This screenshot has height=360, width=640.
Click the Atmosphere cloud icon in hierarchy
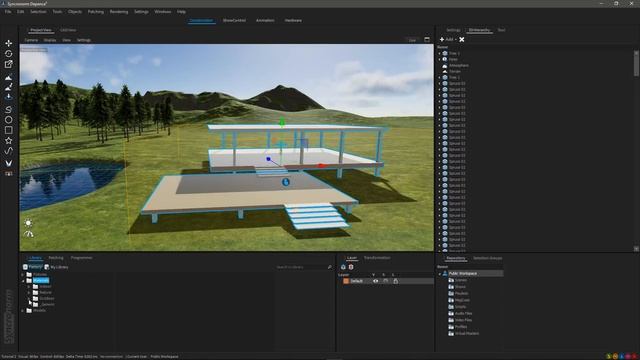coord(445,65)
